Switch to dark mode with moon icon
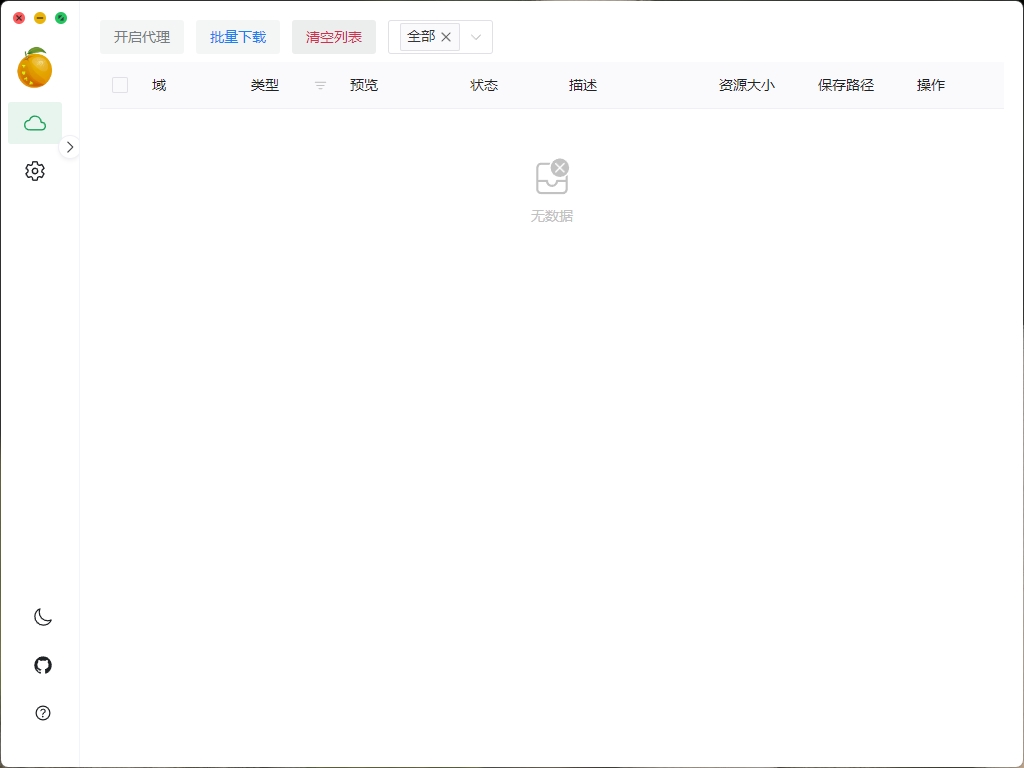The width and height of the screenshot is (1024, 768). [x=43, y=617]
